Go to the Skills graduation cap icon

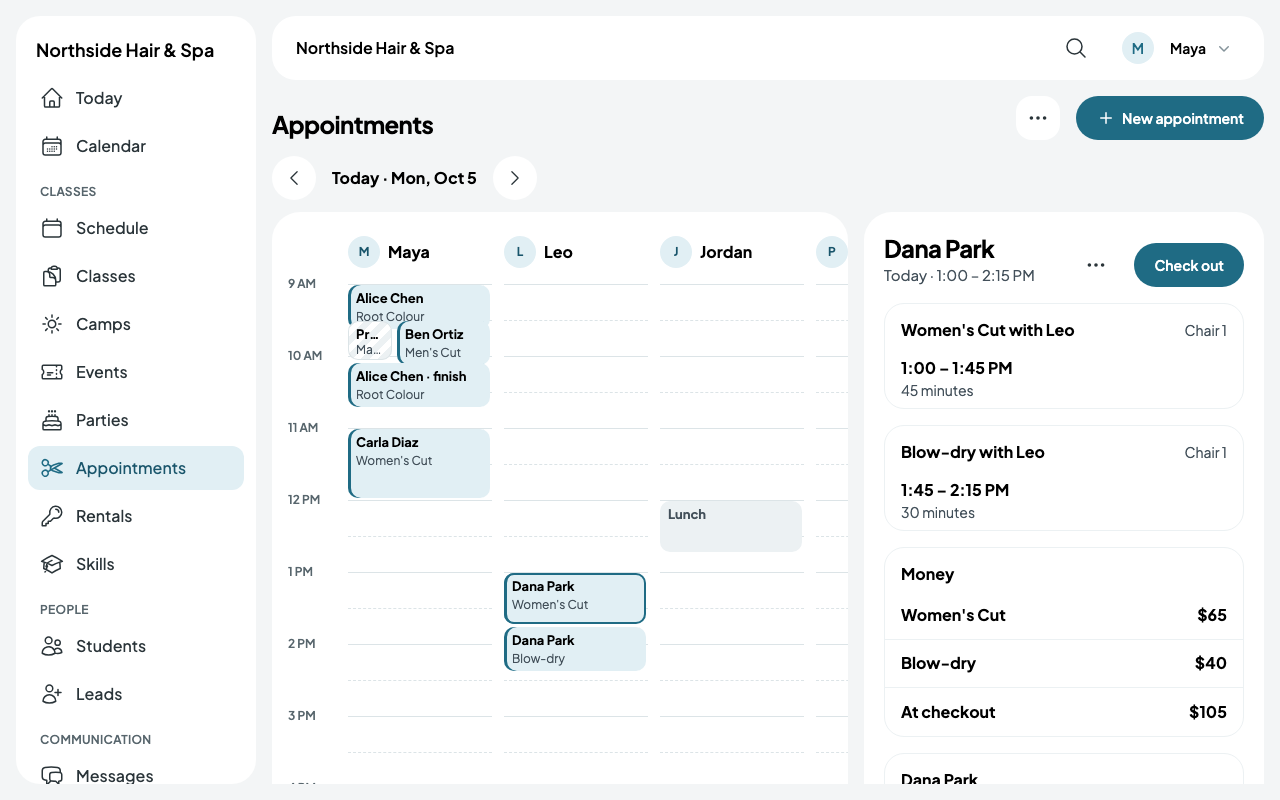pos(52,564)
